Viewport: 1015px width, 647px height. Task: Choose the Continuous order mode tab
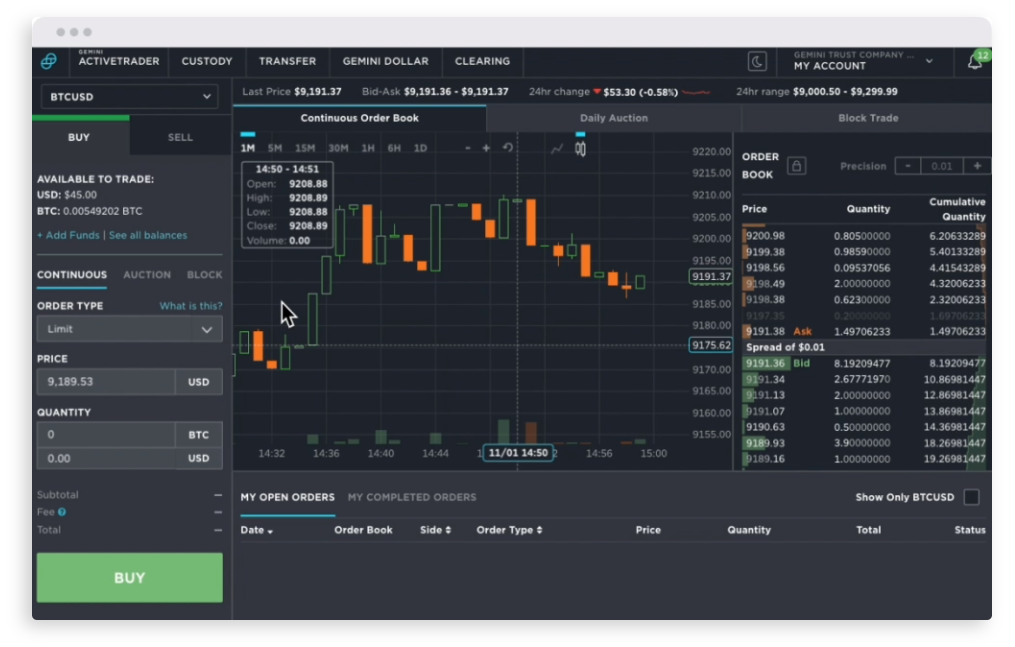click(72, 275)
